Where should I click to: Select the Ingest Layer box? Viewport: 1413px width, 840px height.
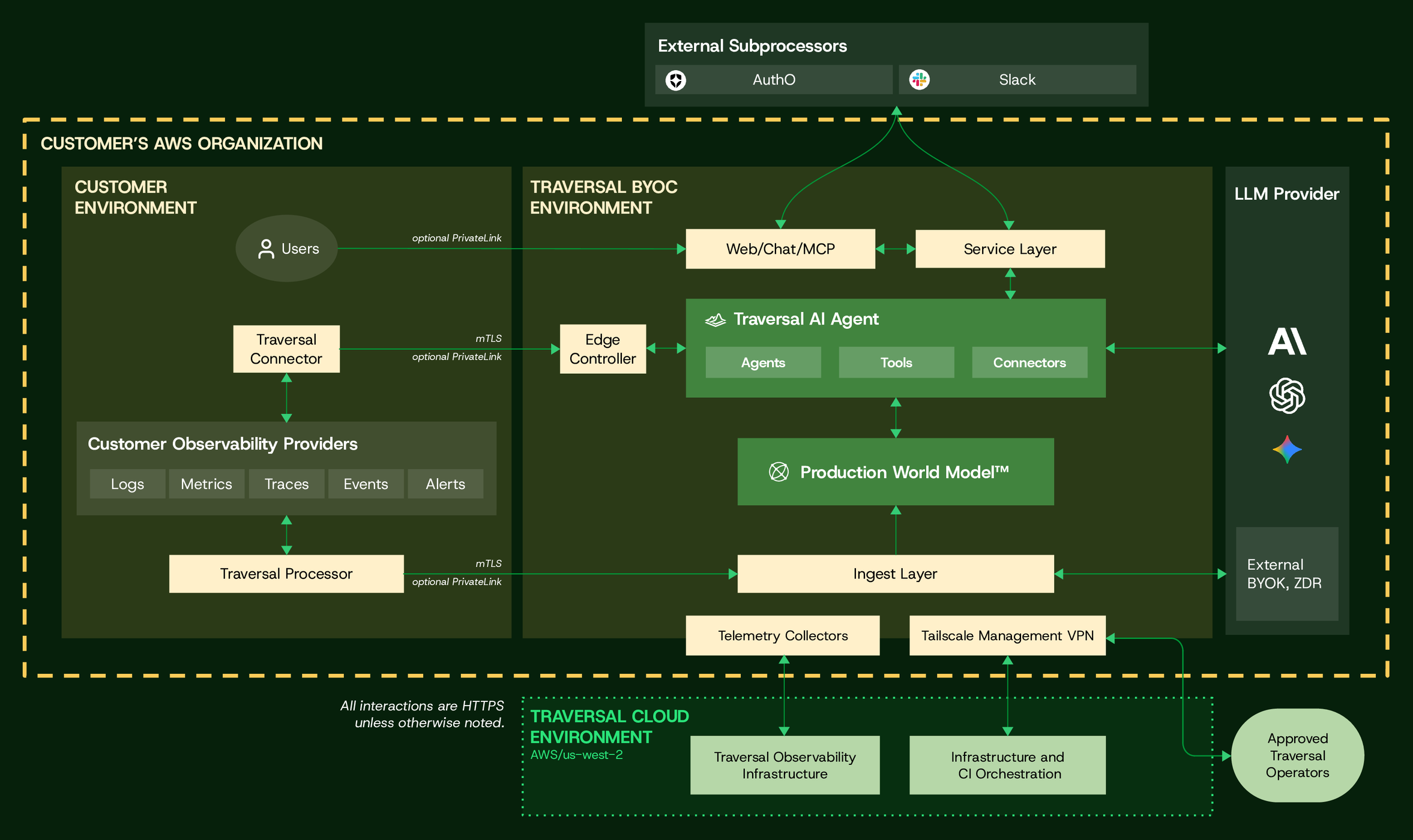896,574
